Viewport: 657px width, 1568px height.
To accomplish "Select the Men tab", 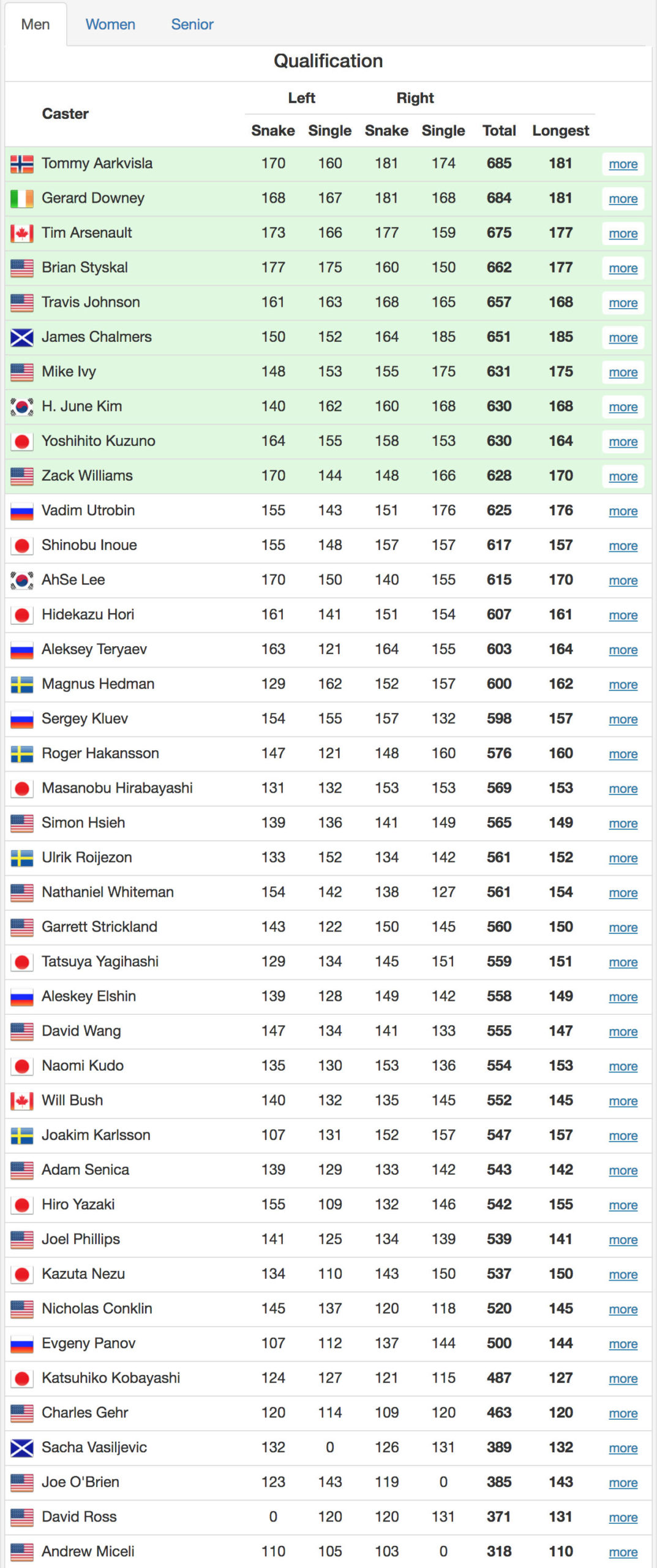I will click(36, 24).
